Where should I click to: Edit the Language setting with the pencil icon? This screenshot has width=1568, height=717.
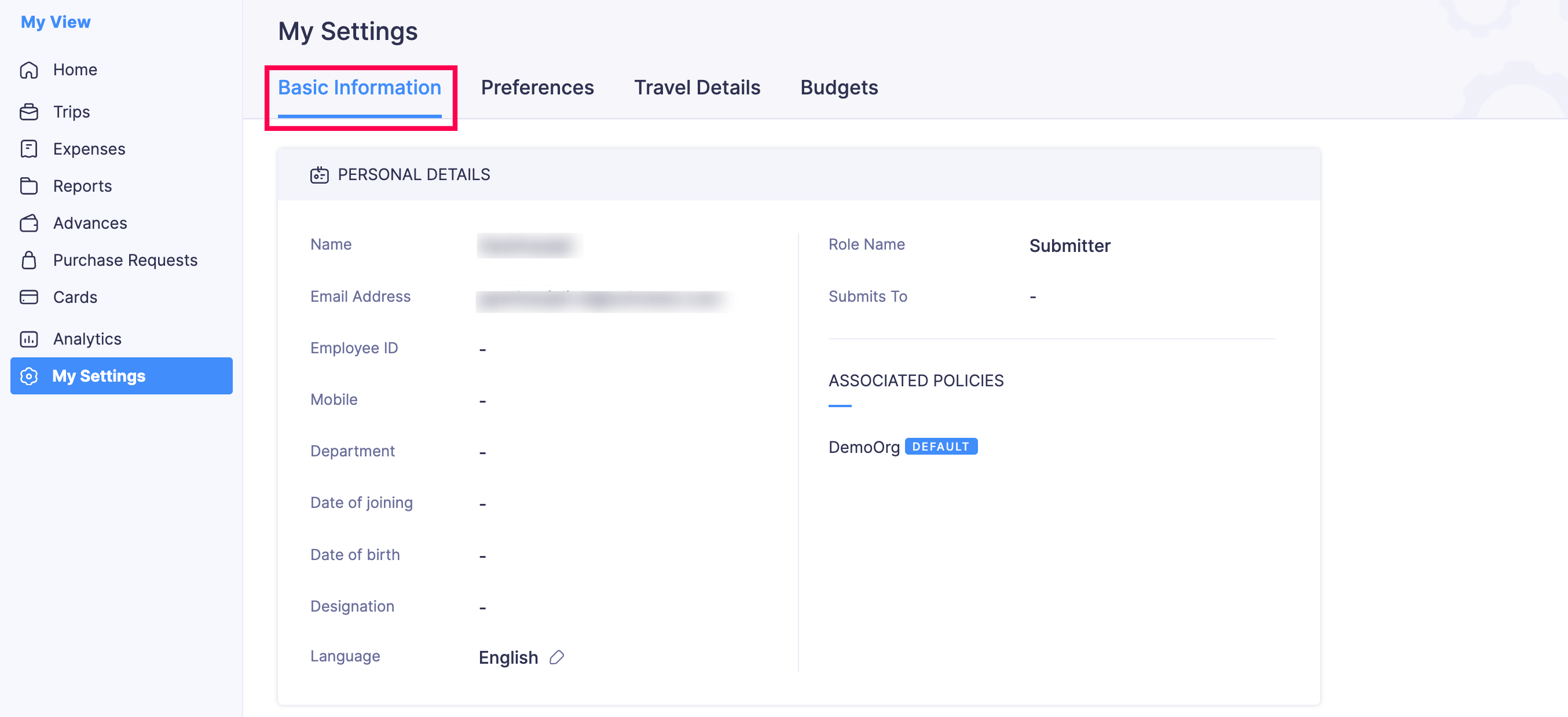556,657
